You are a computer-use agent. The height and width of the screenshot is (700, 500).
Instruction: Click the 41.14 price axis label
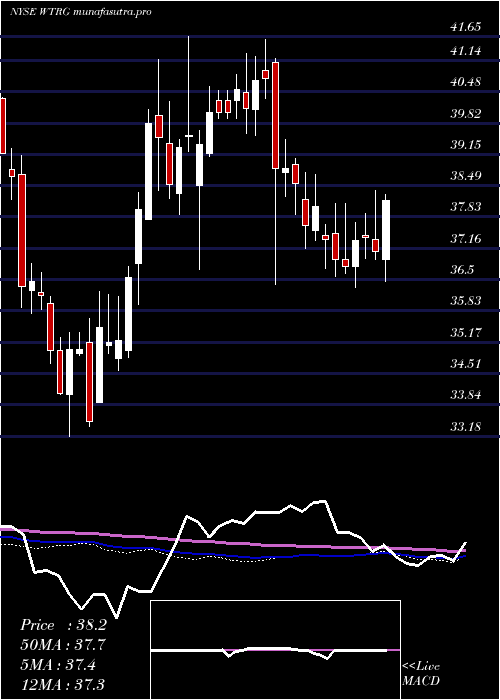coord(466,51)
